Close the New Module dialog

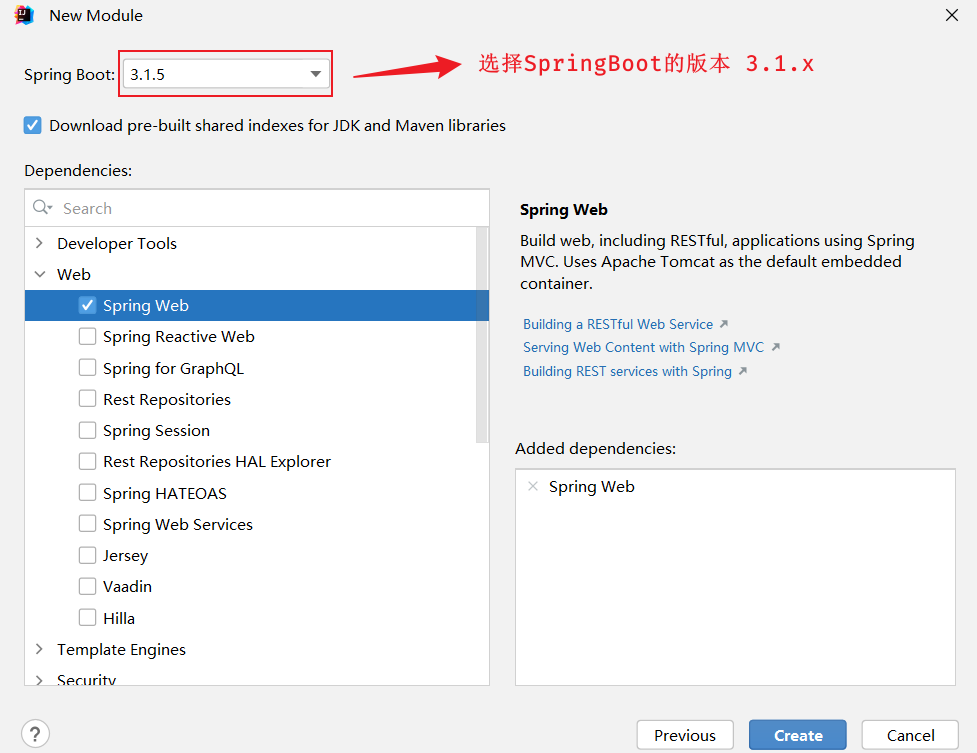pos(951,15)
